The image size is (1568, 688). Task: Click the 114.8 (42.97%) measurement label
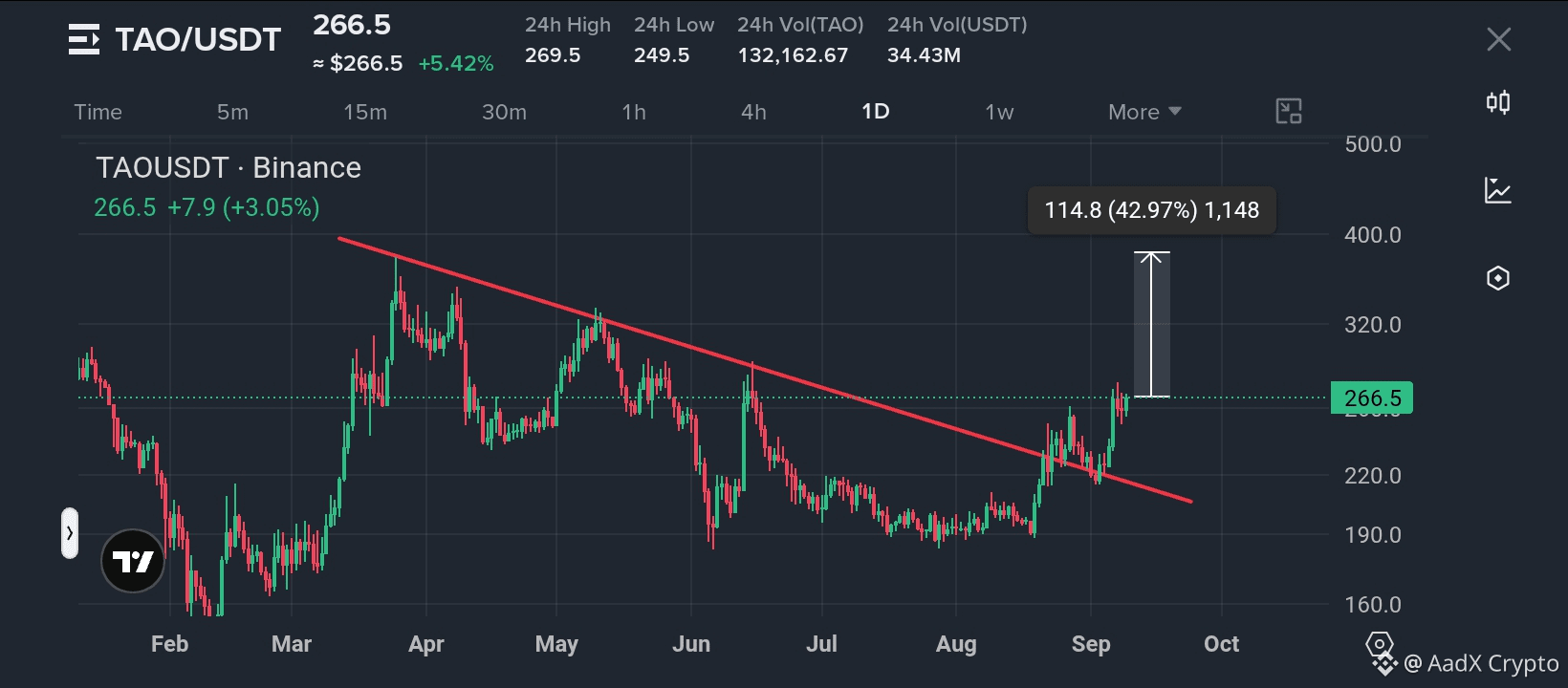pos(1151,210)
